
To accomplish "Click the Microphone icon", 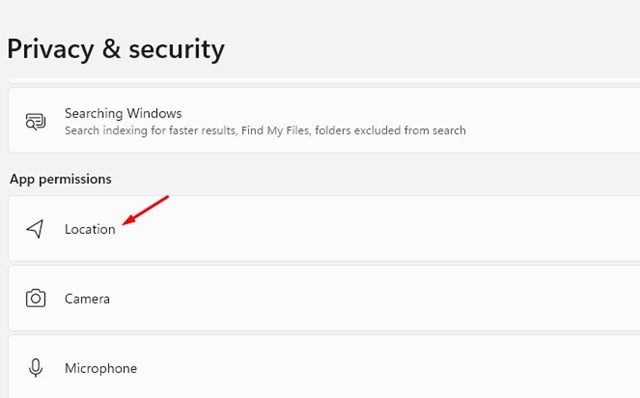I will tap(36, 368).
